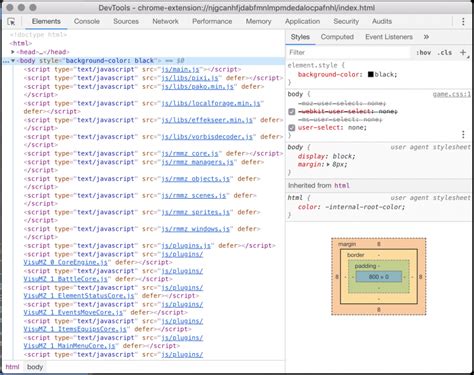
Task: Open the three-dot menu in body rule
Action: (x=463, y=134)
